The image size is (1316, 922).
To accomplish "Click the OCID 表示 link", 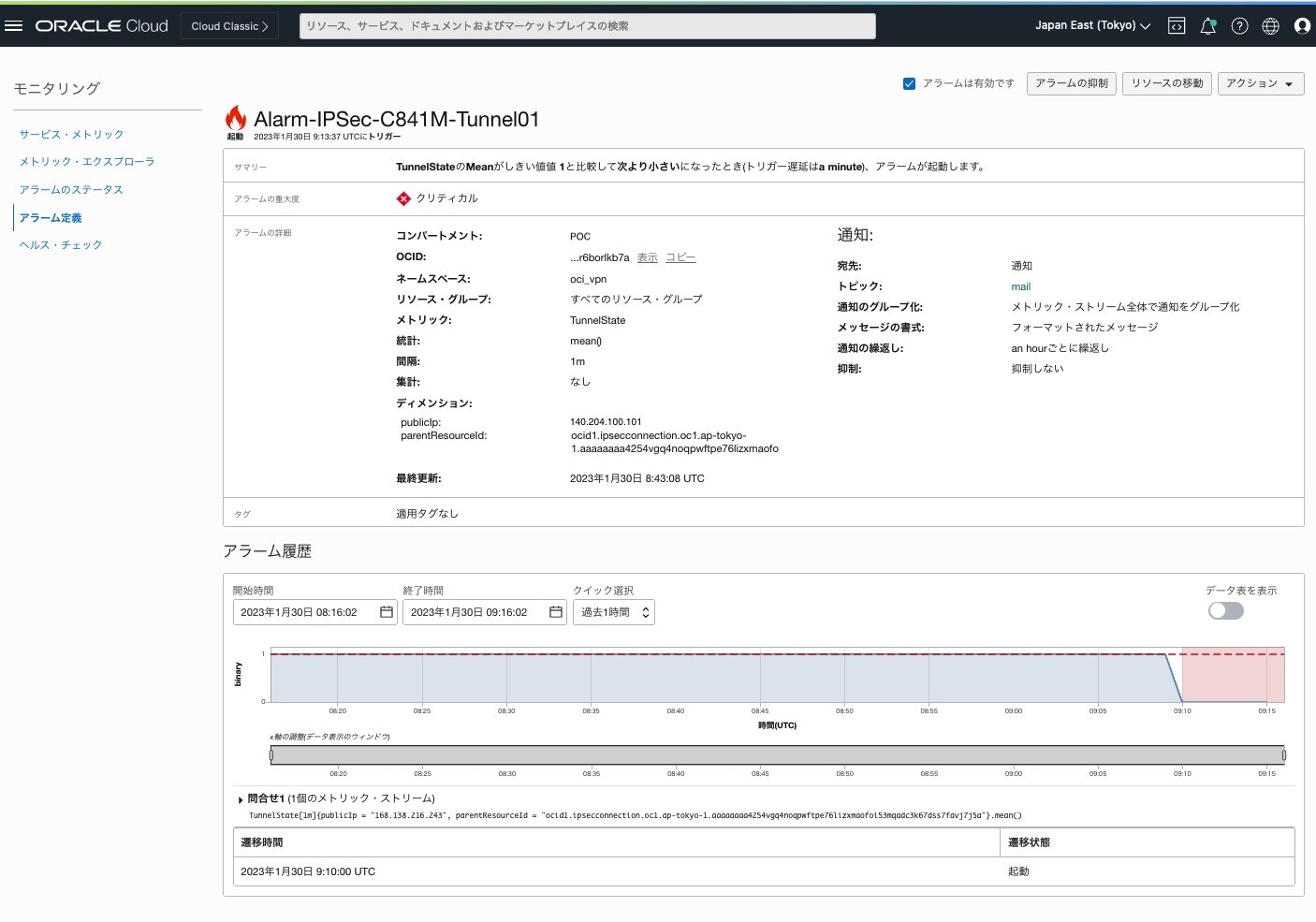I will [648, 257].
